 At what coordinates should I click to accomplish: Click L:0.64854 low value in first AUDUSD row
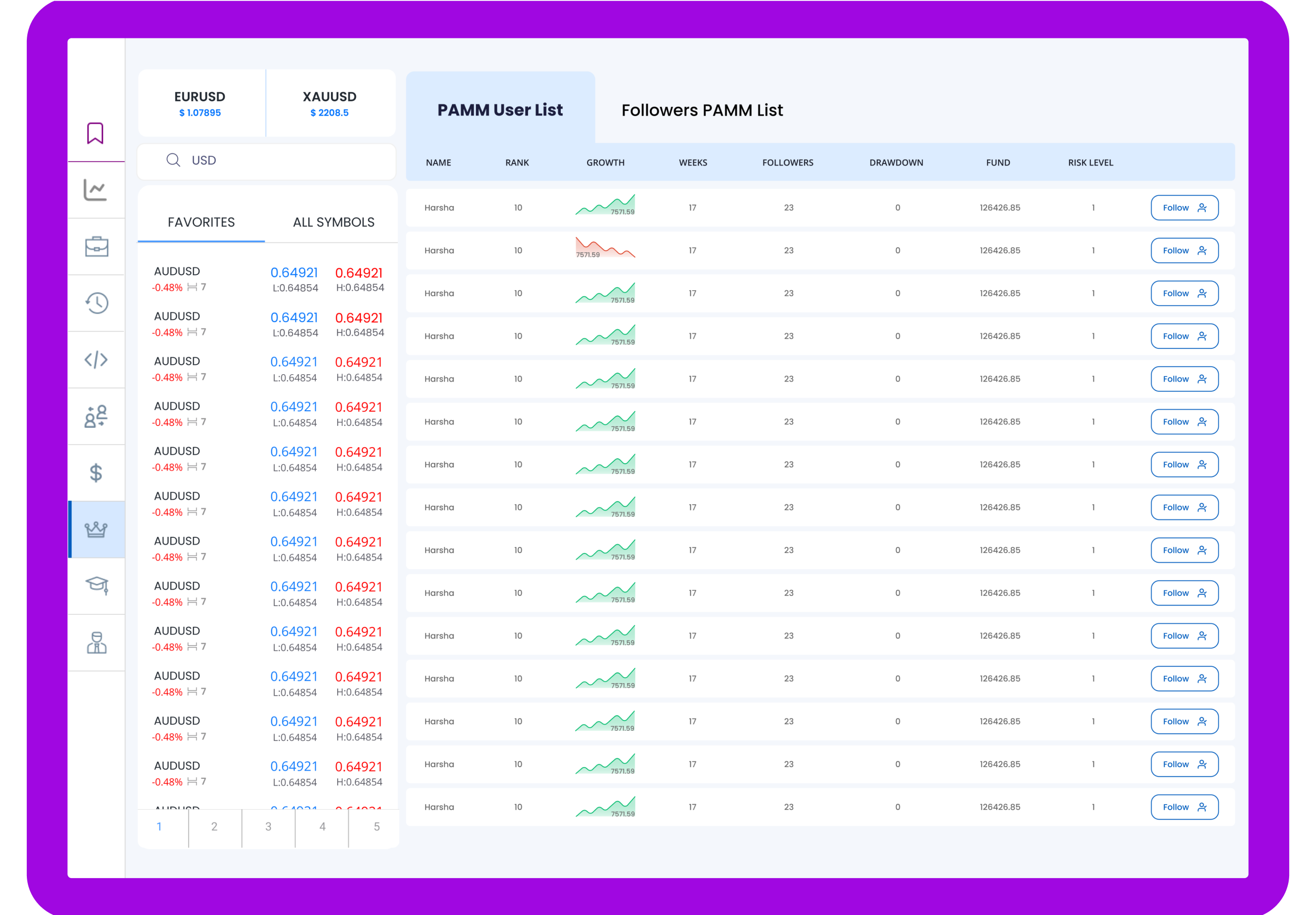[x=295, y=288]
